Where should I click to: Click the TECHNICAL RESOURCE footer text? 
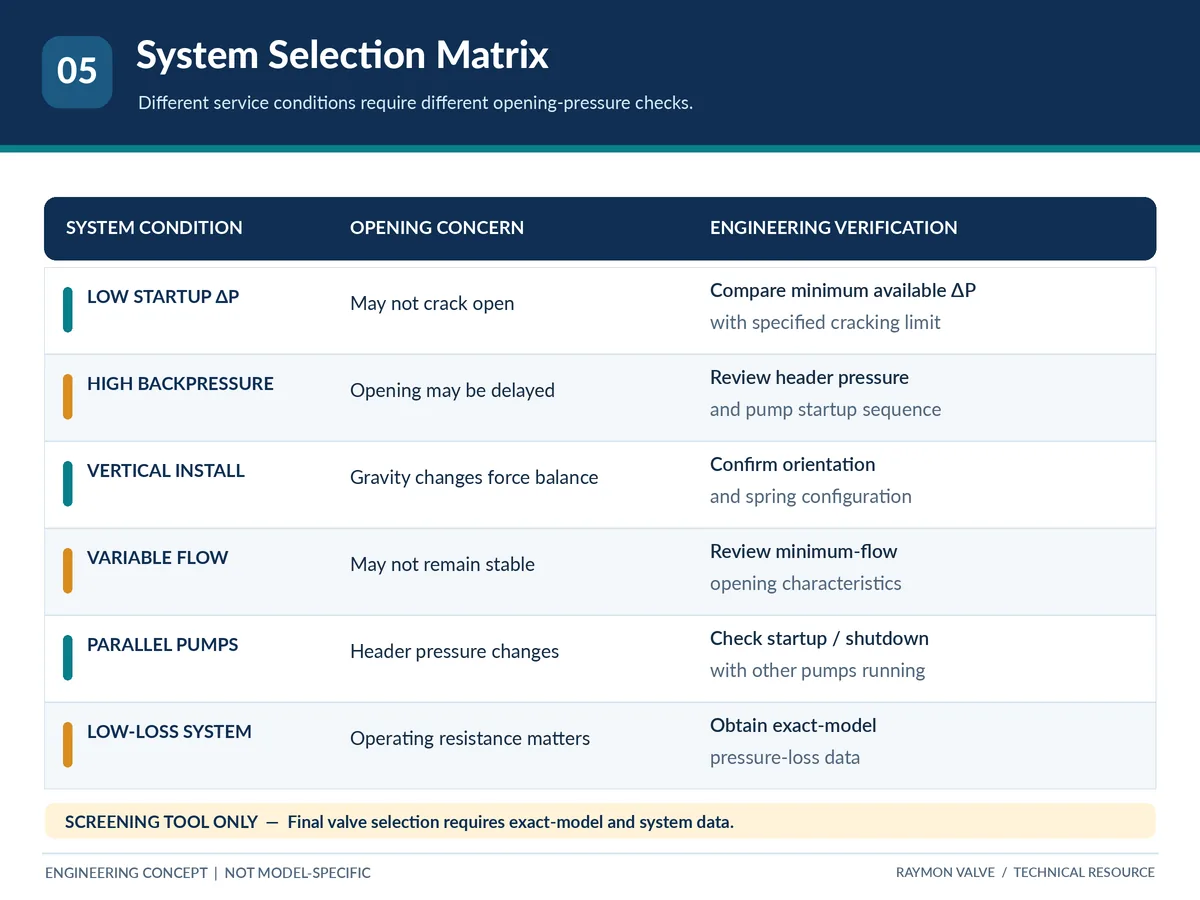click(1084, 873)
